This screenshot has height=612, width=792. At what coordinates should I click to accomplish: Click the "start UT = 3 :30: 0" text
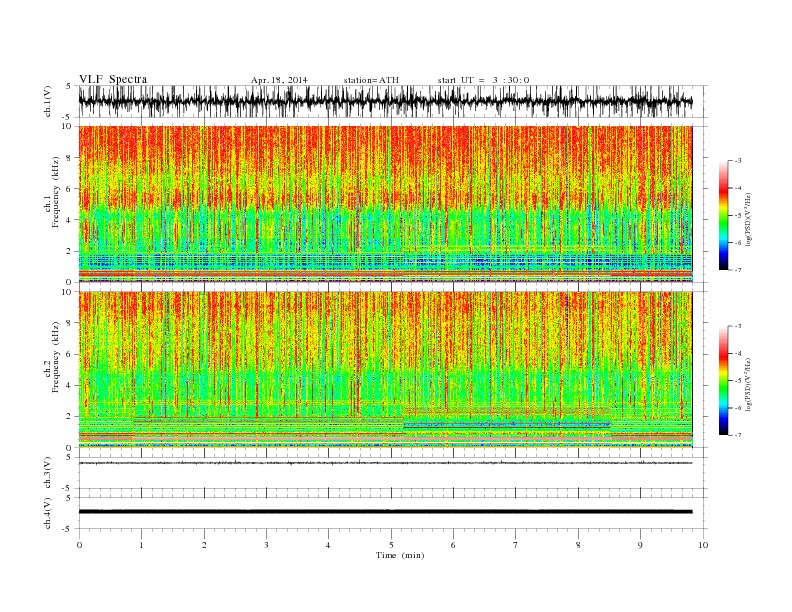pos(483,80)
